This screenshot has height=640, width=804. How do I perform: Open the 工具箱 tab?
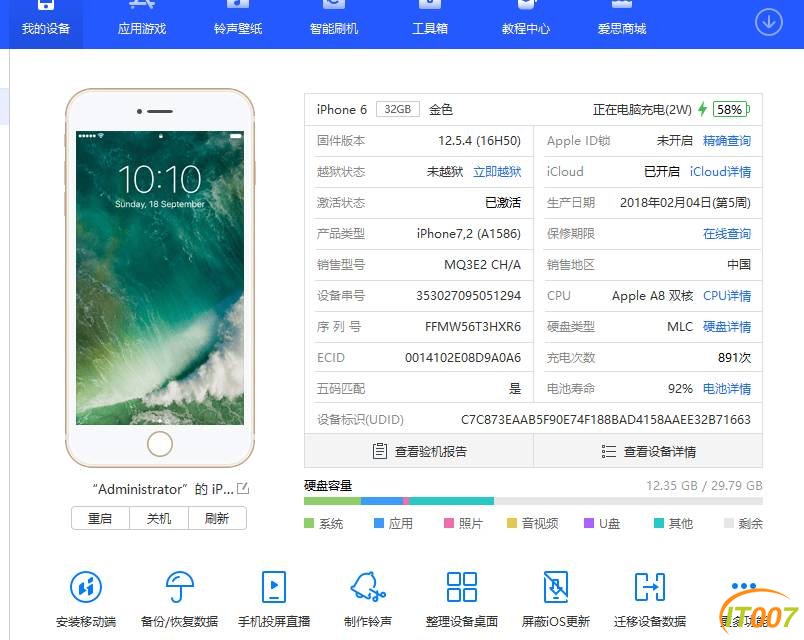[x=430, y=21]
